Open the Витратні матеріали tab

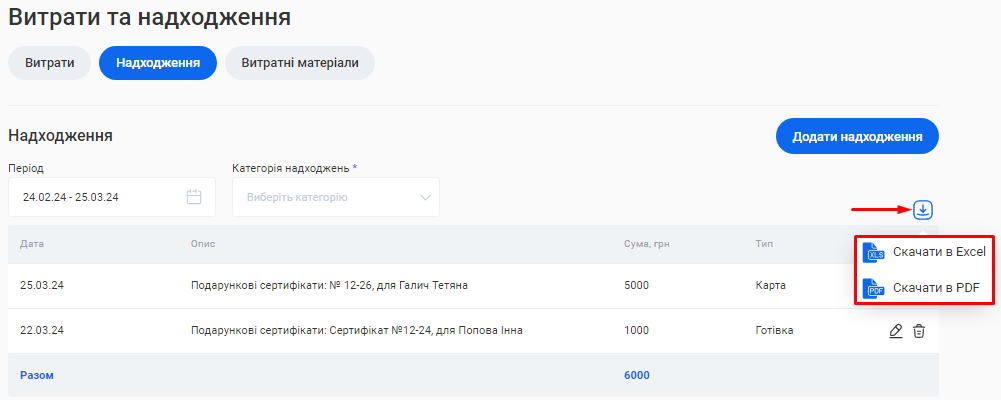click(300, 62)
